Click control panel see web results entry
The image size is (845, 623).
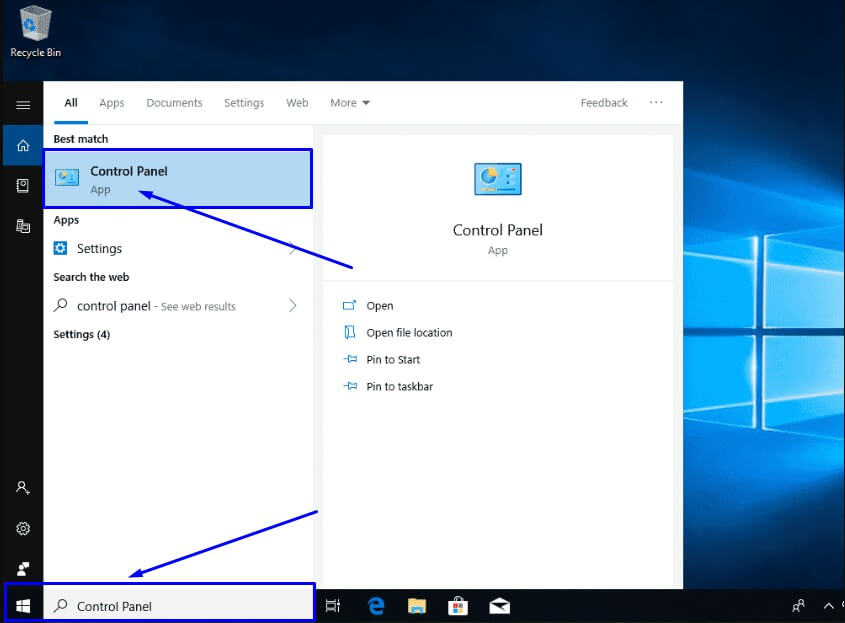click(156, 306)
